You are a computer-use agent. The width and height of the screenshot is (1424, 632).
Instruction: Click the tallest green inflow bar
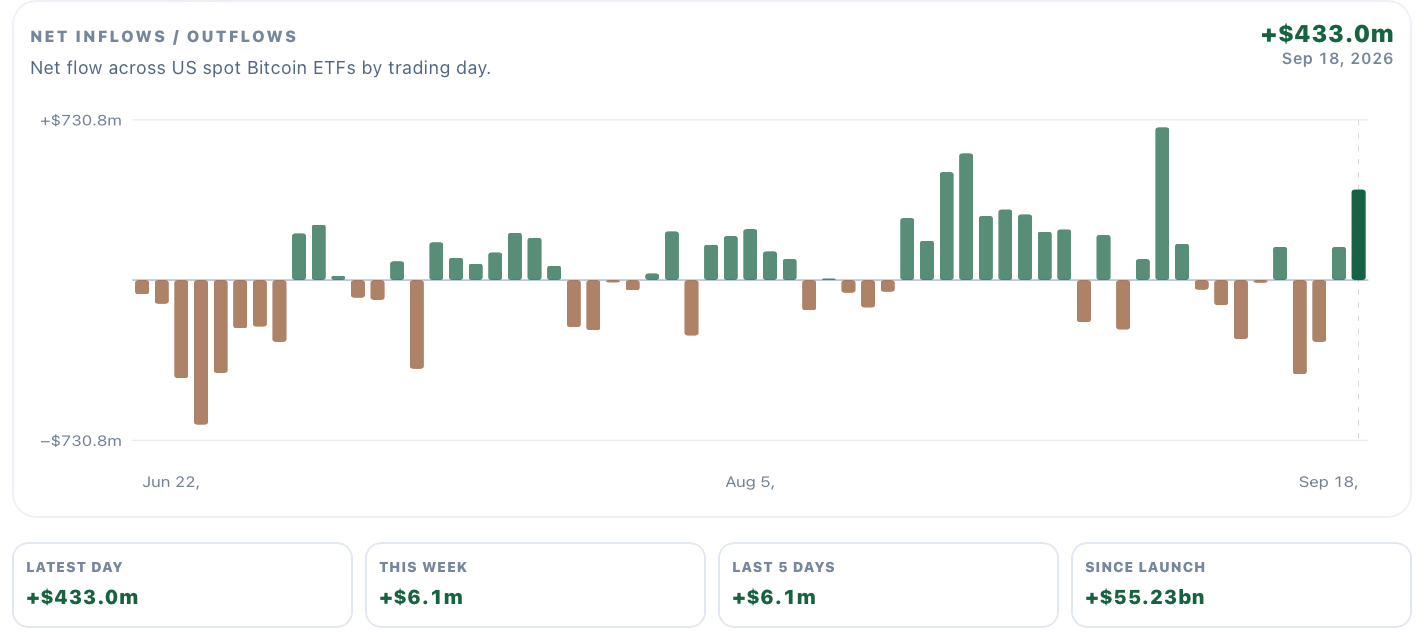click(1162, 204)
